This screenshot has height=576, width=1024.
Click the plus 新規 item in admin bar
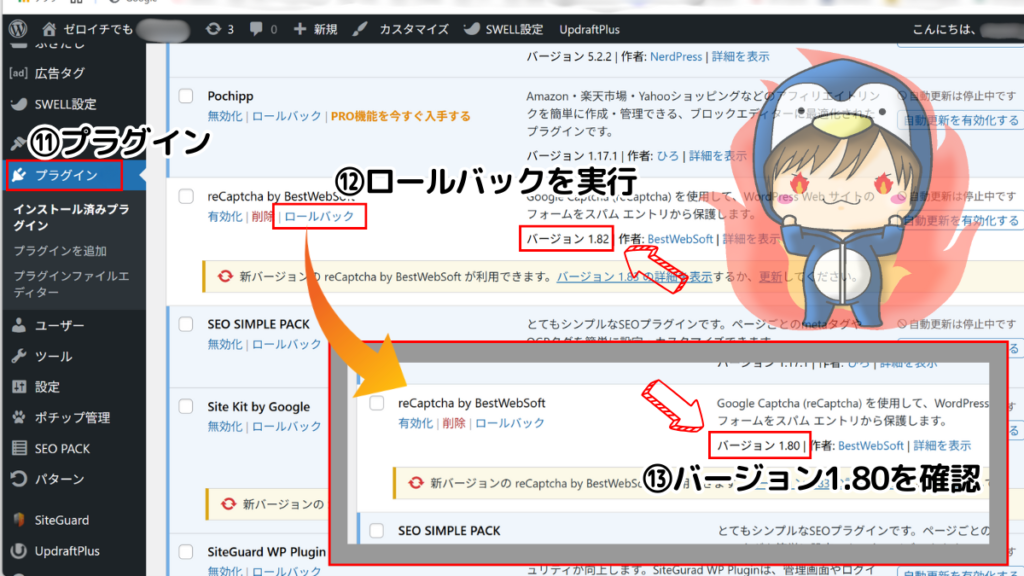point(315,29)
